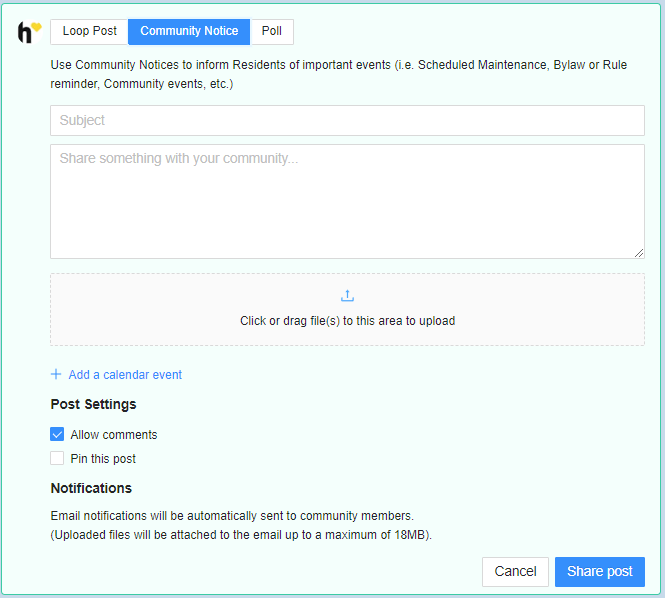Click the Share post button
Image resolution: width=665 pixels, height=598 pixels.
[x=600, y=572]
